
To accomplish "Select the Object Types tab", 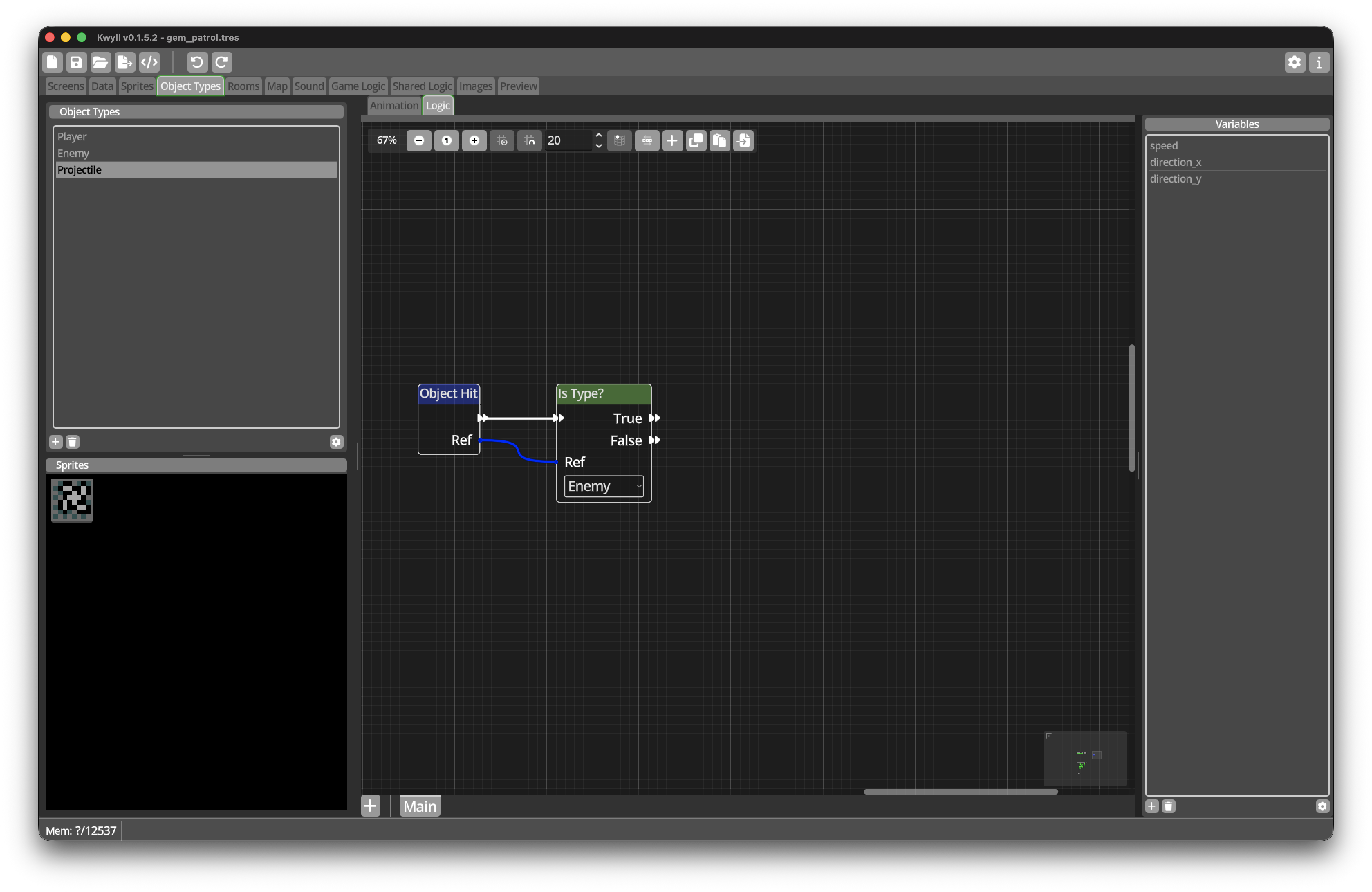I will (191, 86).
